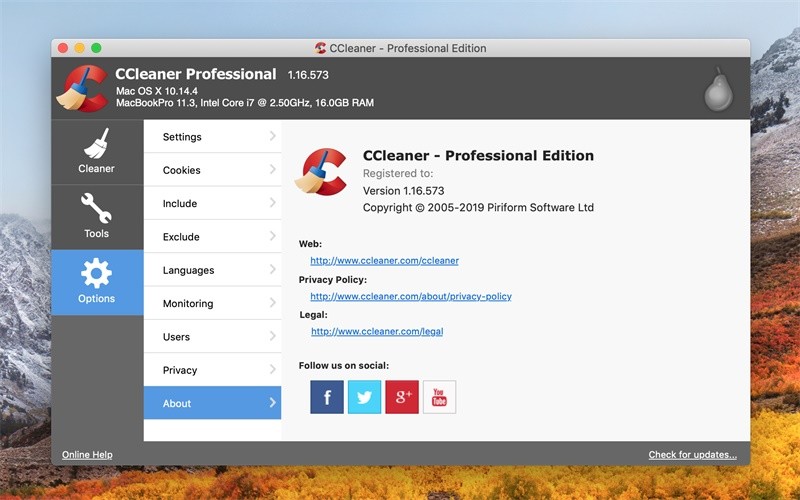Click the 'CCleaner Professional' header title
This screenshot has width=800, height=500.
(196, 74)
